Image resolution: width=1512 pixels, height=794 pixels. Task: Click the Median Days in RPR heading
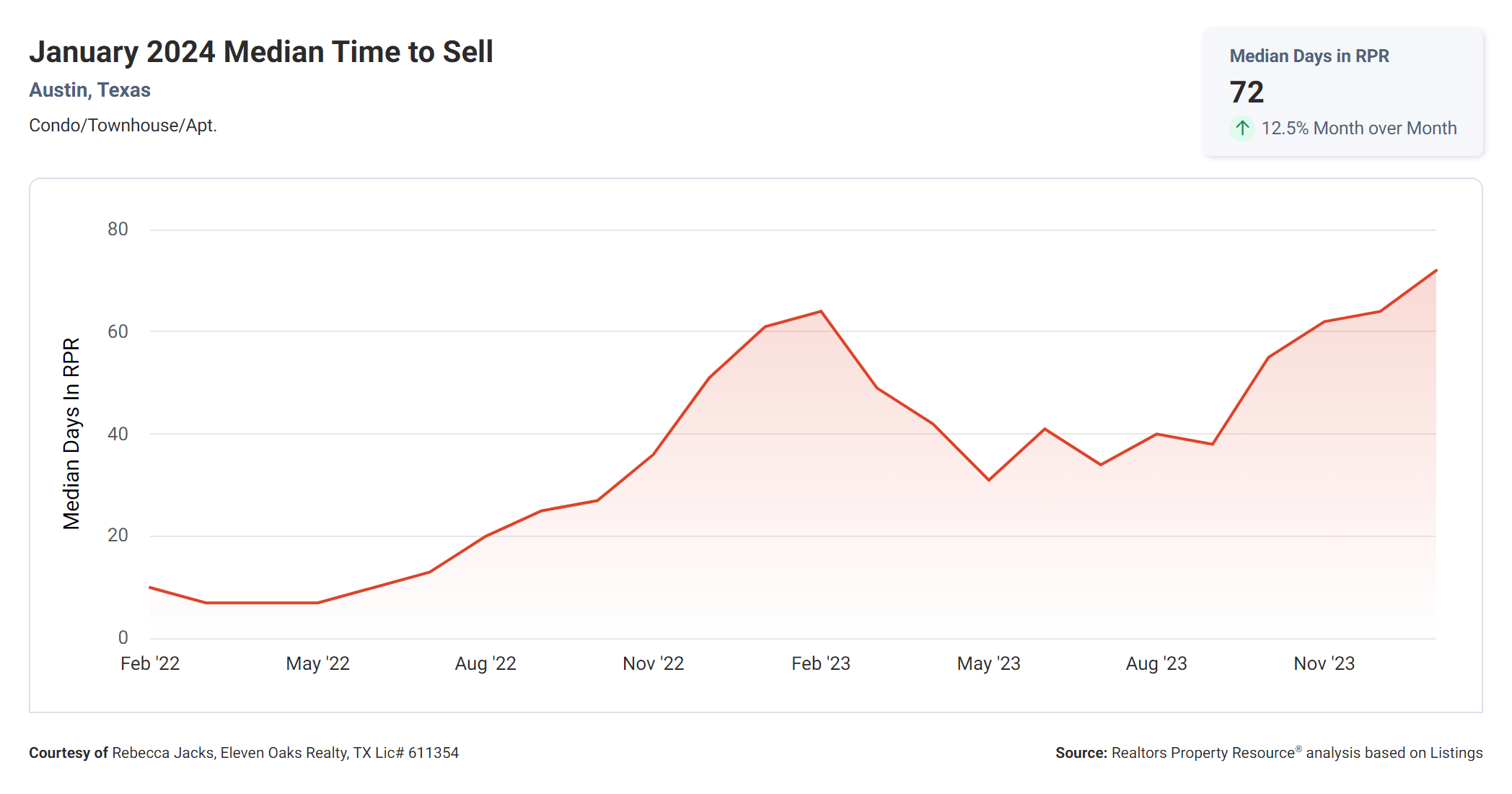click(x=1309, y=56)
